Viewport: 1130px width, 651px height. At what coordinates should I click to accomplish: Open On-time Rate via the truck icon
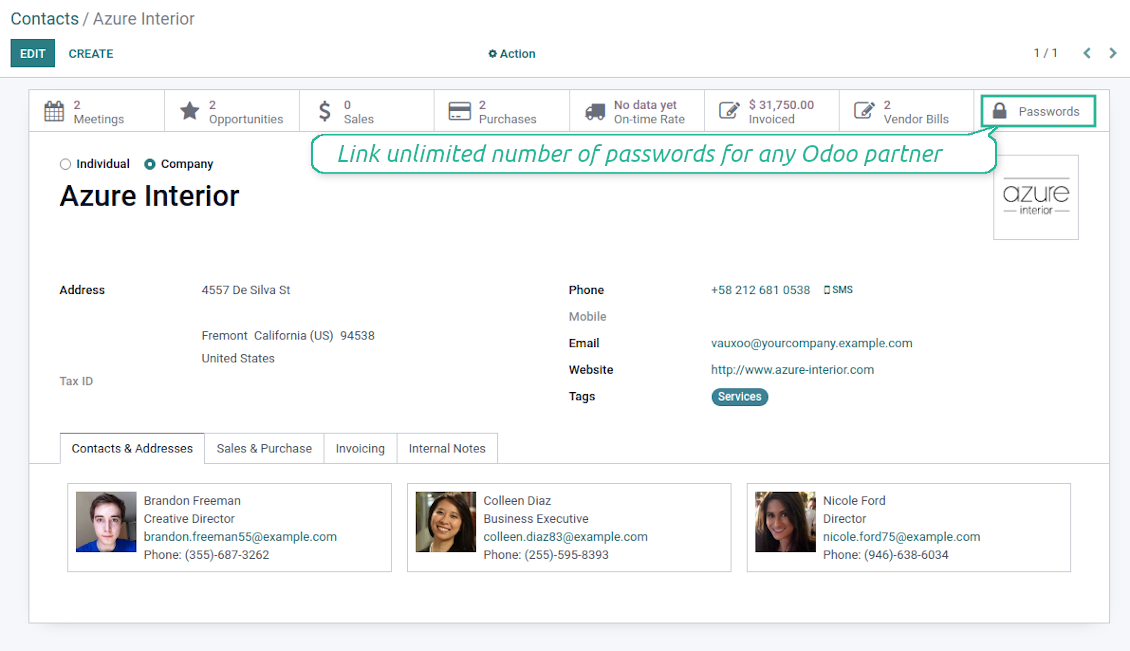595,112
